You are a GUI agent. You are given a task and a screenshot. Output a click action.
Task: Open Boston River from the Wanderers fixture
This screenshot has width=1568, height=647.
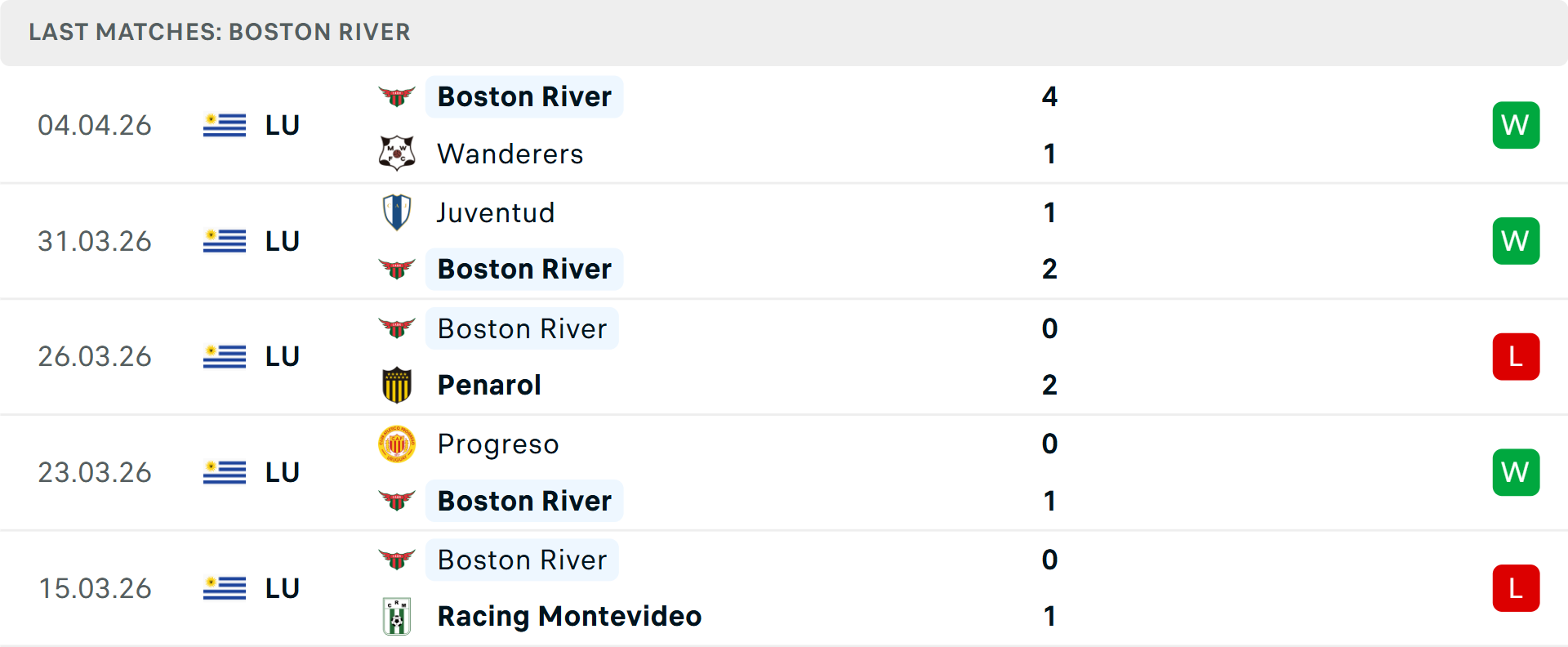point(524,96)
